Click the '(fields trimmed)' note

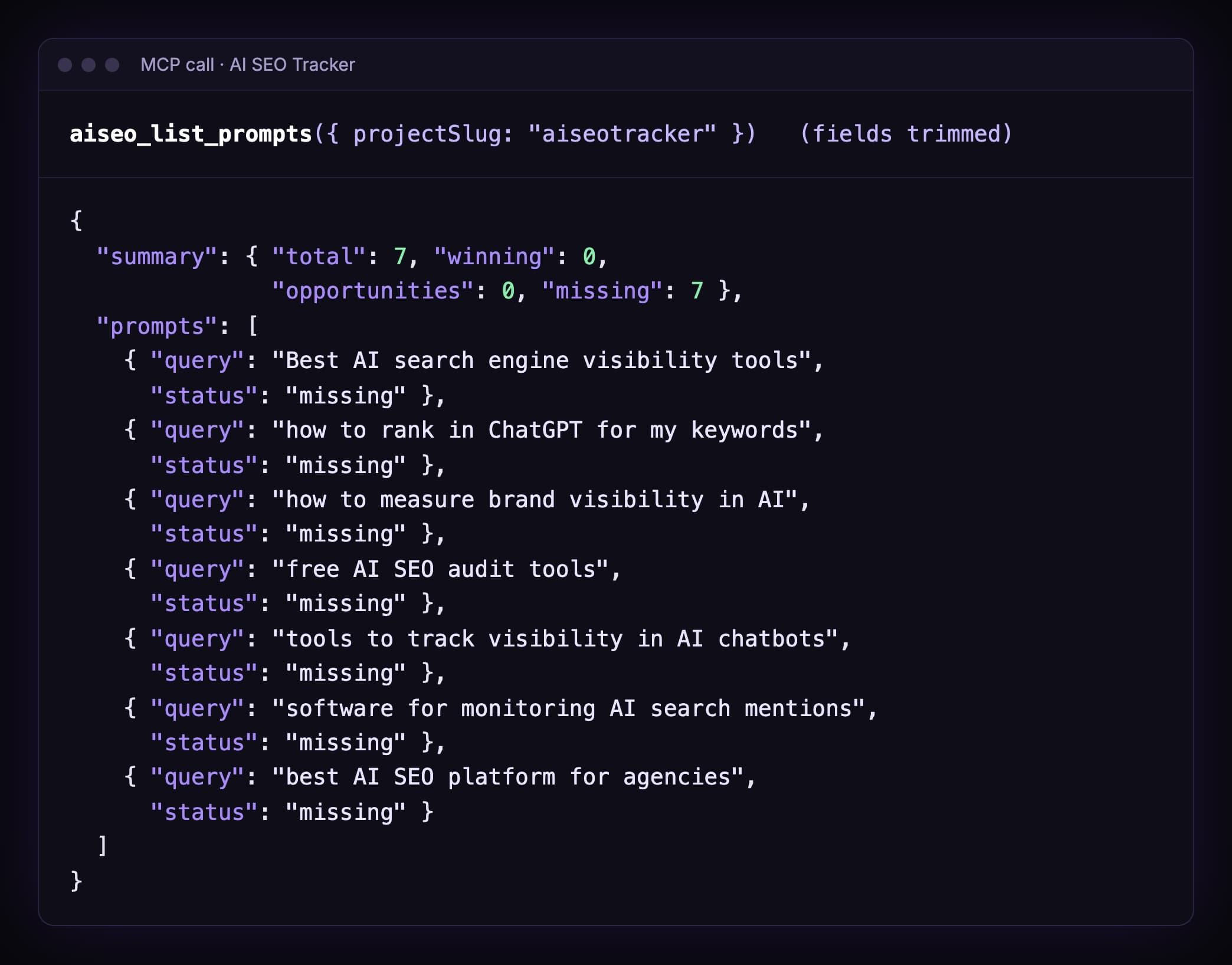click(x=906, y=134)
